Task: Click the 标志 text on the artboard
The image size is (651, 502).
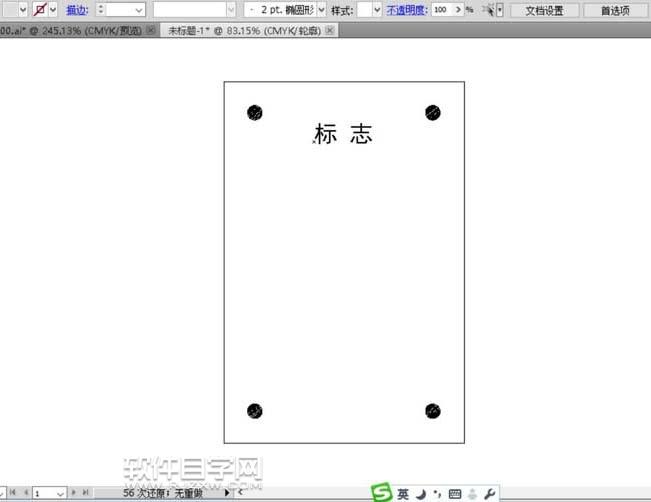Action: pos(343,134)
